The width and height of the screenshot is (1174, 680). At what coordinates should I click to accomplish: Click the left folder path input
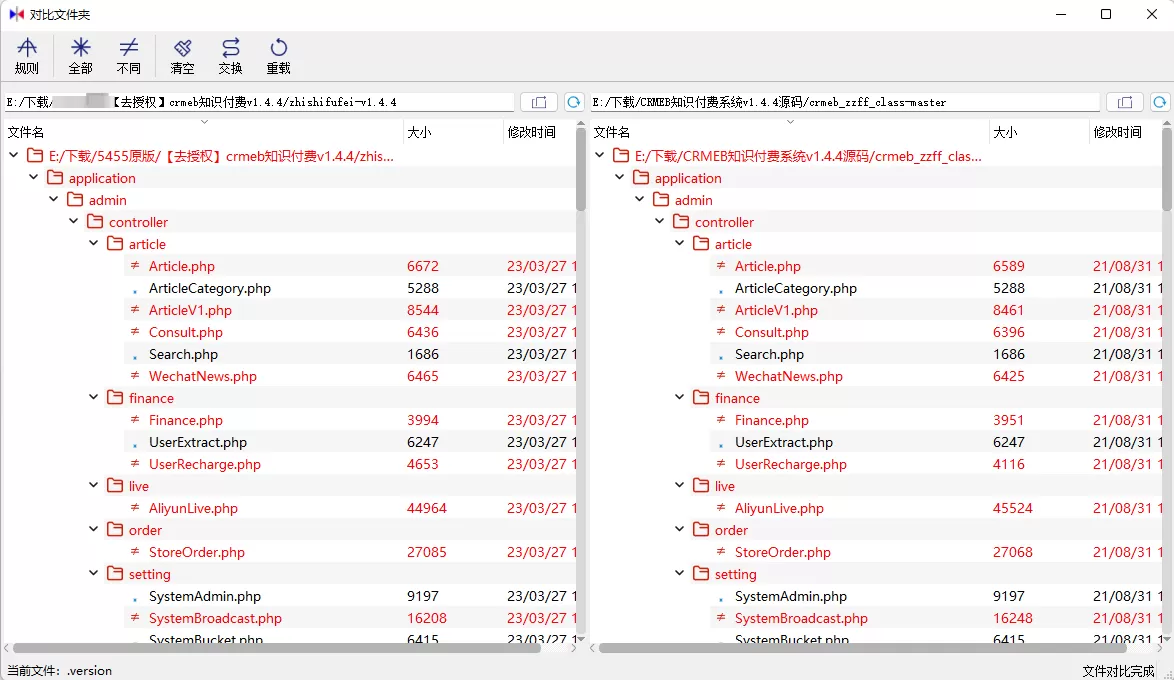tap(259, 102)
